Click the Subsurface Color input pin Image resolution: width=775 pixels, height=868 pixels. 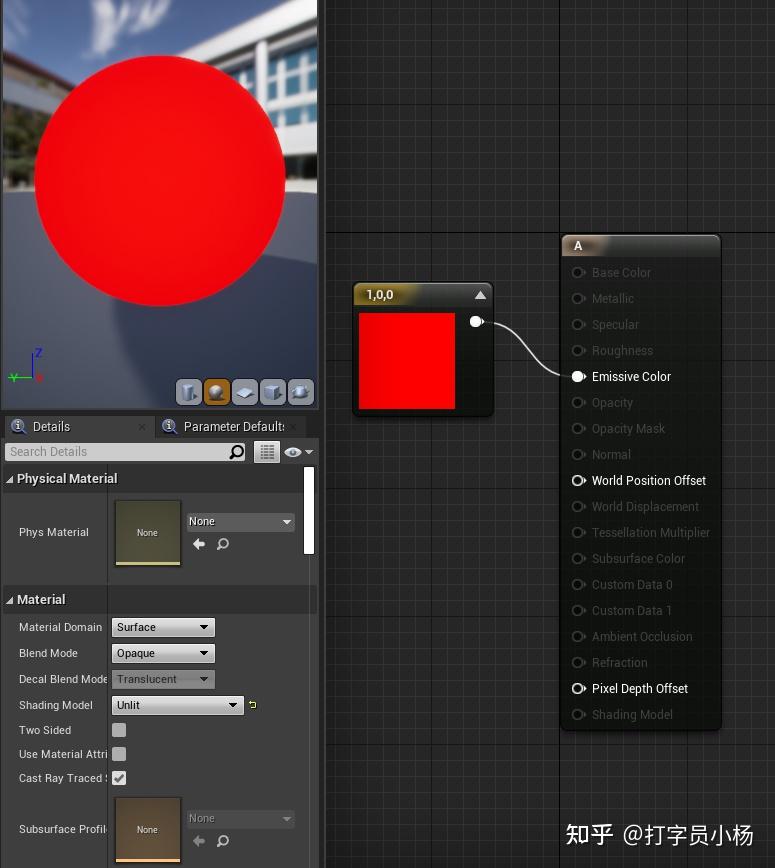pyautogui.click(x=578, y=559)
